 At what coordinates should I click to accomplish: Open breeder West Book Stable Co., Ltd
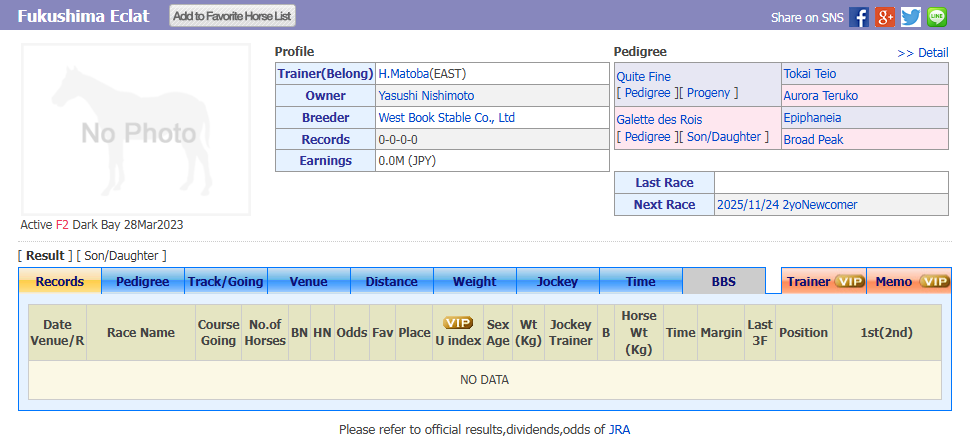(447, 118)
